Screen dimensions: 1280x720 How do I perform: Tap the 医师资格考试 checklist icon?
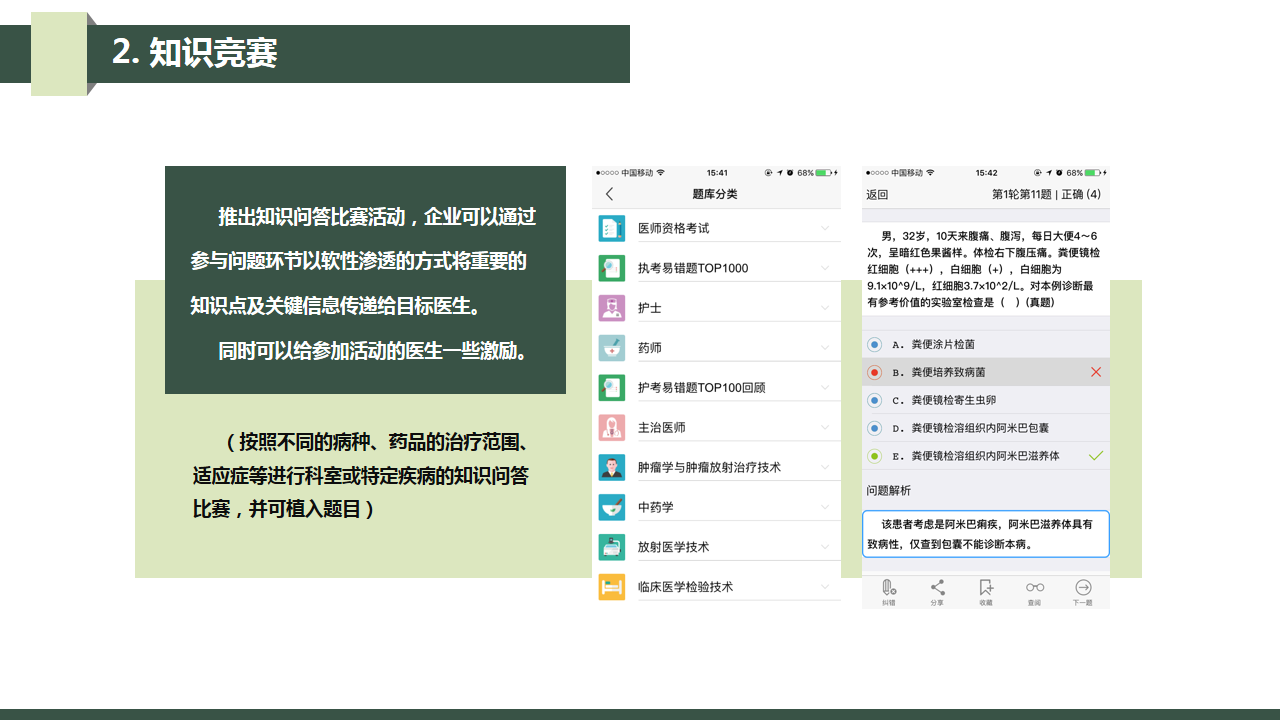point(611,228)
